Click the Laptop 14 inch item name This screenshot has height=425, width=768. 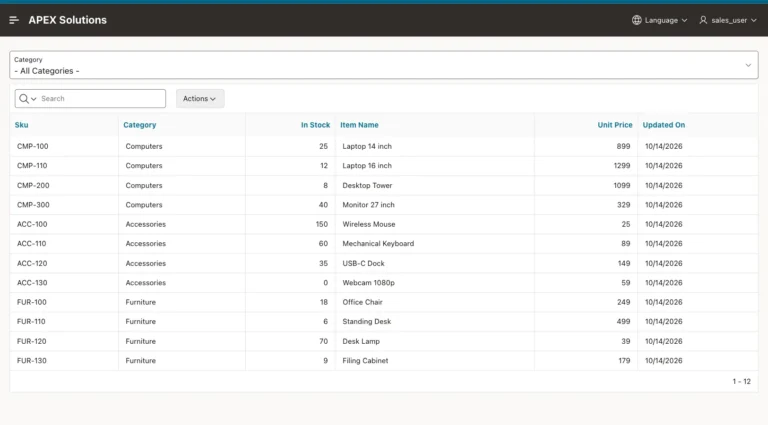tap(367, 146)
